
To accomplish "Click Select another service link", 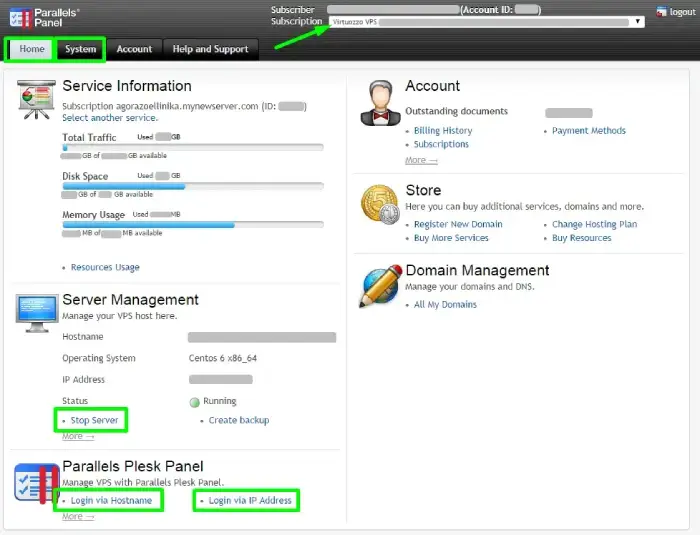I will pyautogui.click(x=110, y=118).
